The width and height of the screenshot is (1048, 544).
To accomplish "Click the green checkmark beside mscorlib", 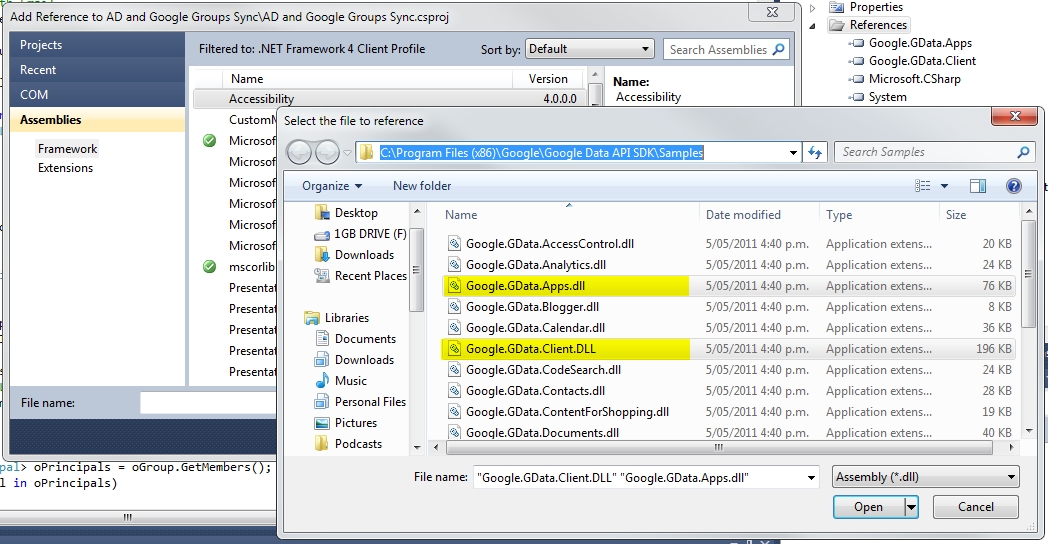I will 209,267.
